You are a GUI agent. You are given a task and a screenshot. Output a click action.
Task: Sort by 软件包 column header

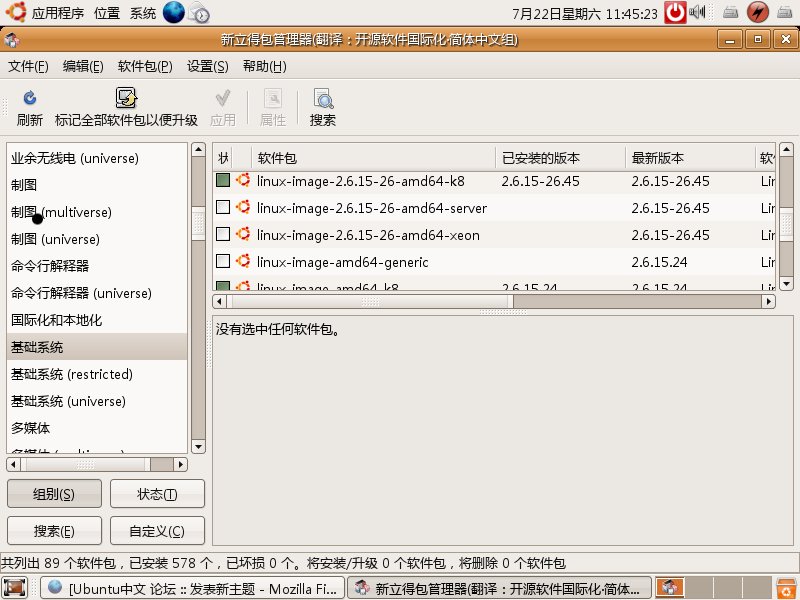click(x=373, y=158)
